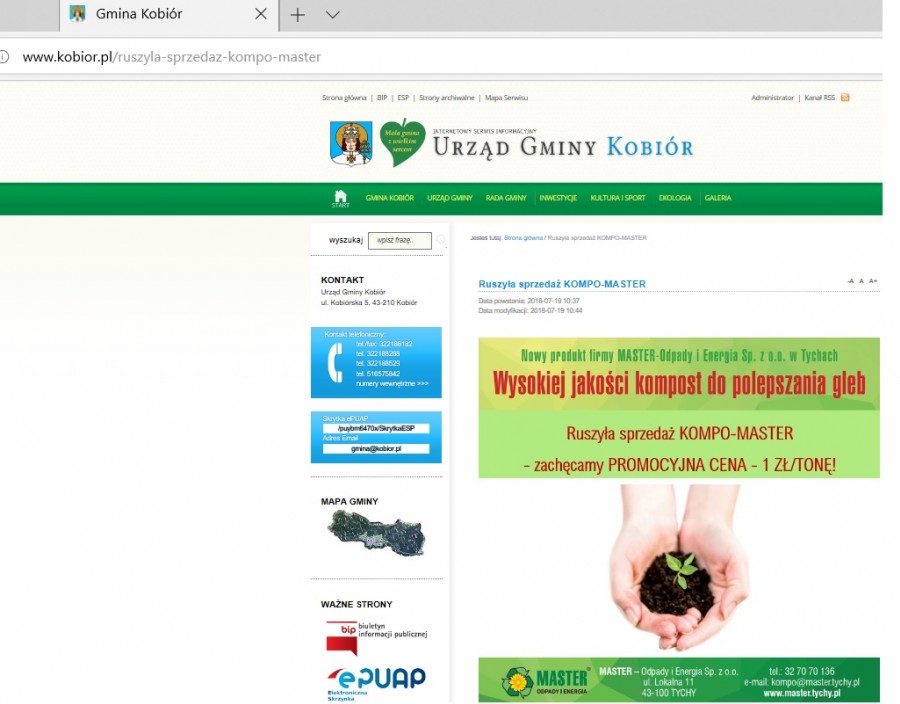Click the ePUAP address /puybm6470x/SkrytkaESP field
The height and width of the screenshot is (704, 900).
coord(376,429)
